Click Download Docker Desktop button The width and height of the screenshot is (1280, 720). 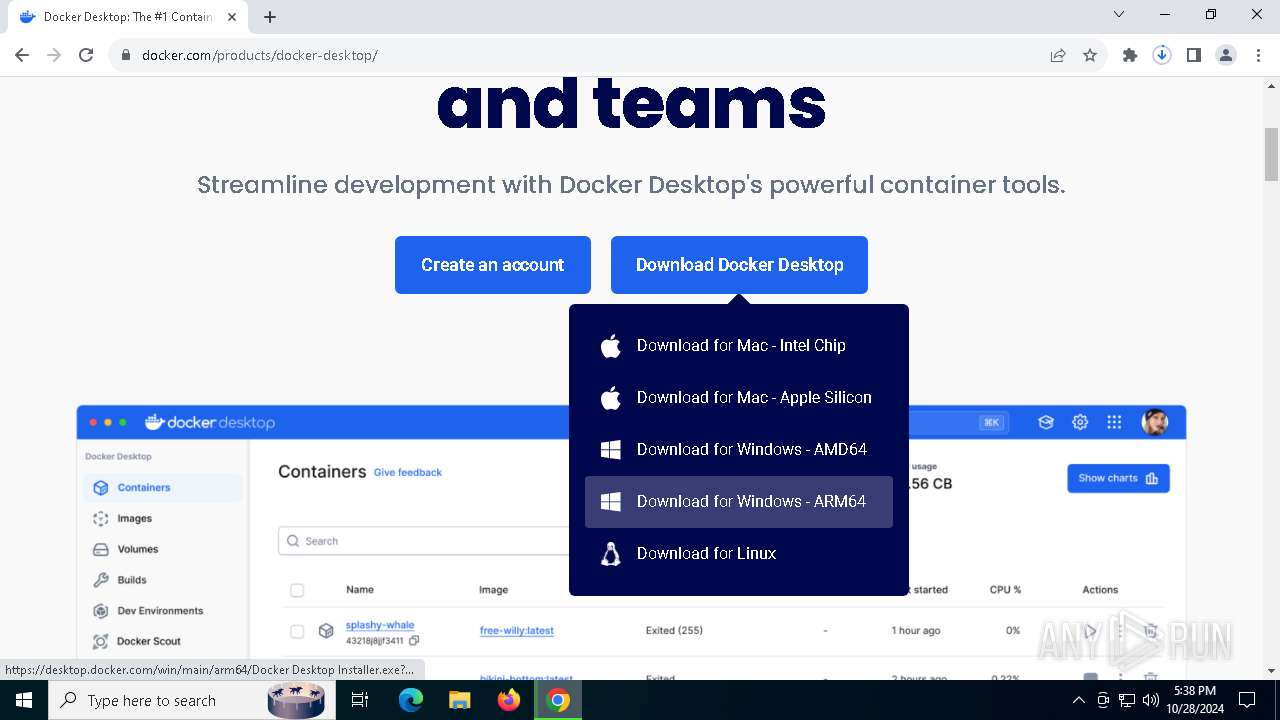739,265
